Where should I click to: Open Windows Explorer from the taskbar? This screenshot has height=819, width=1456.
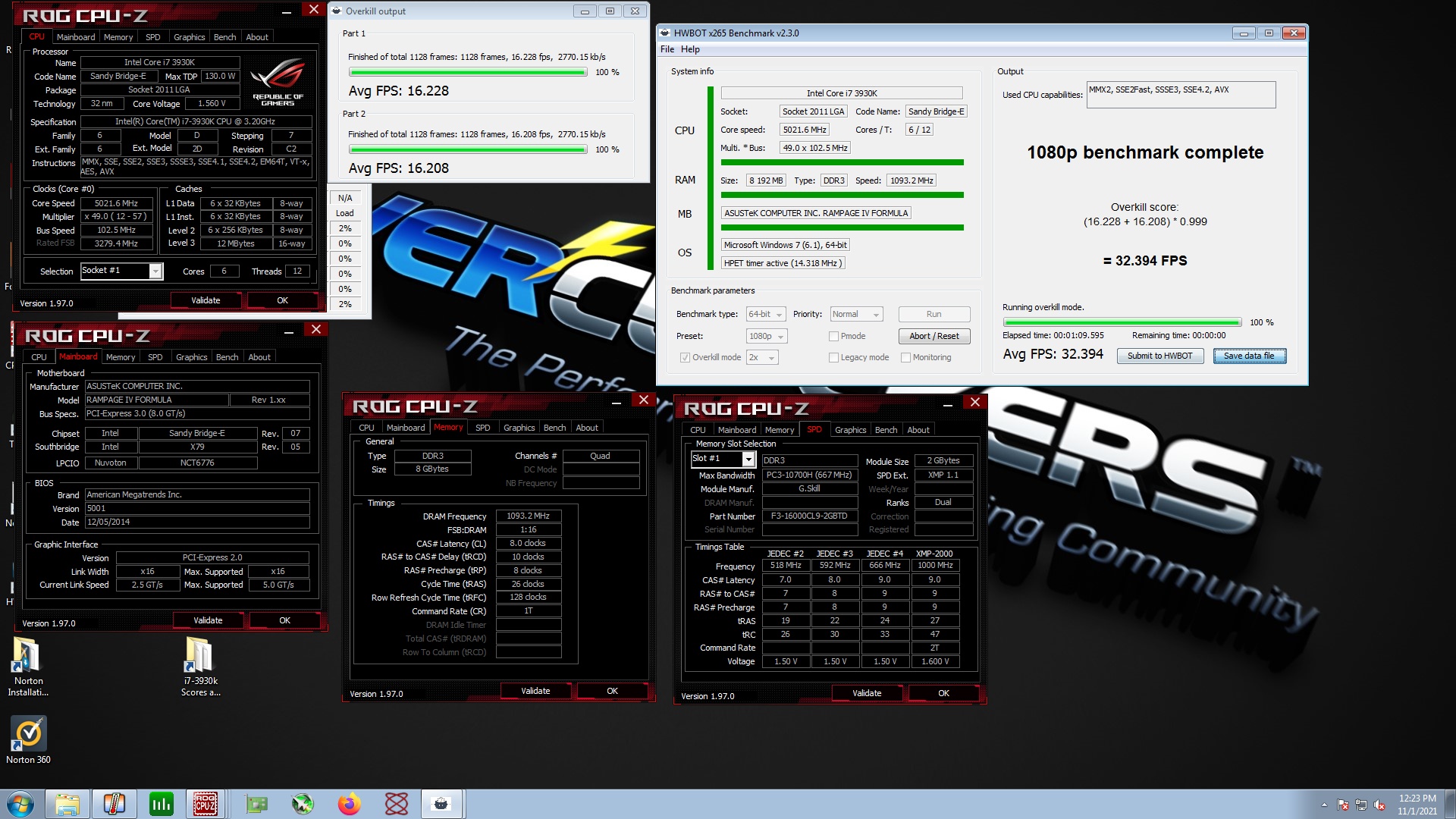(x=67, y=804)
